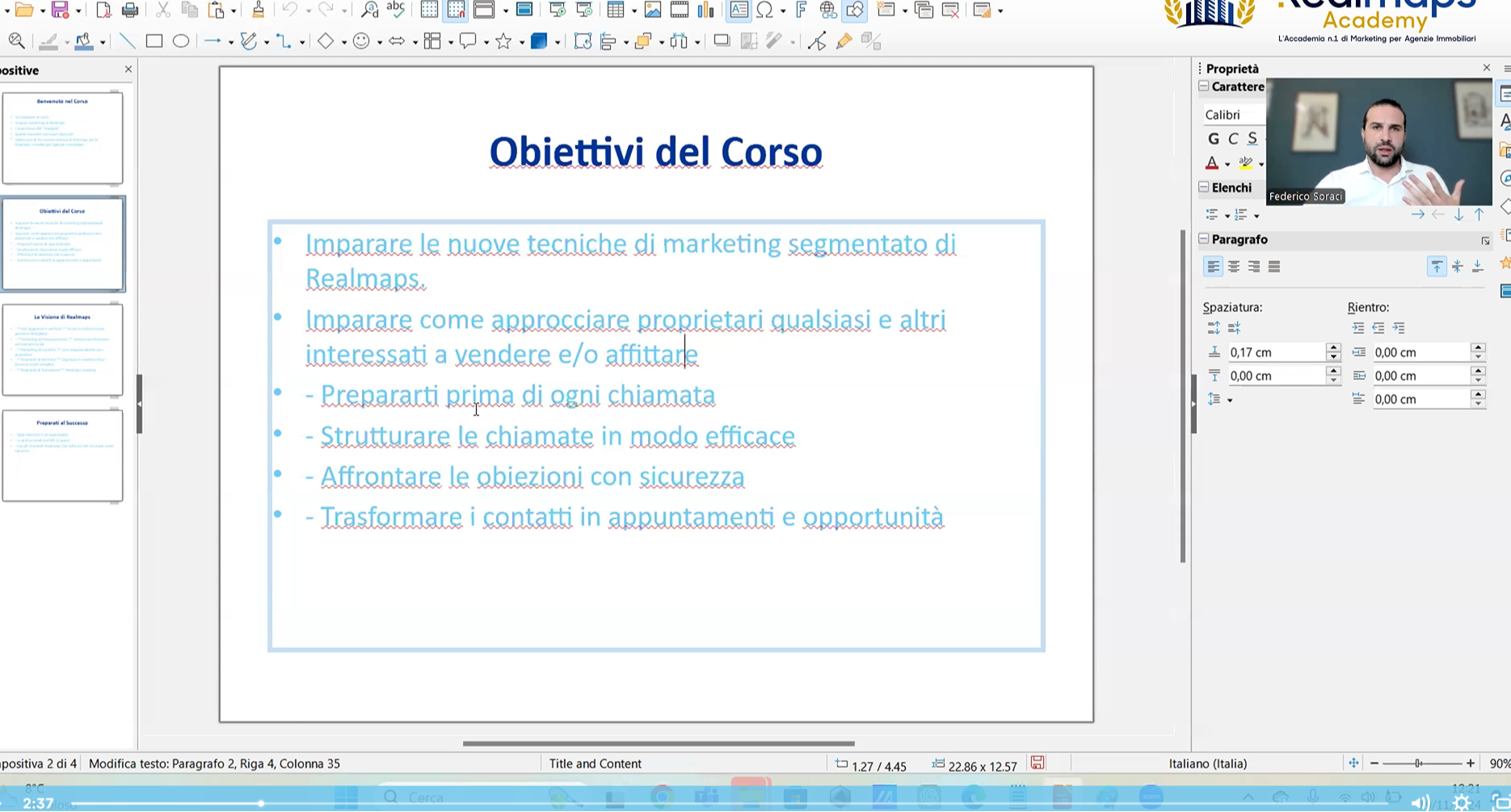Open video player settings gear
Screen dimensions: 1511x812
coord(1462,802)
